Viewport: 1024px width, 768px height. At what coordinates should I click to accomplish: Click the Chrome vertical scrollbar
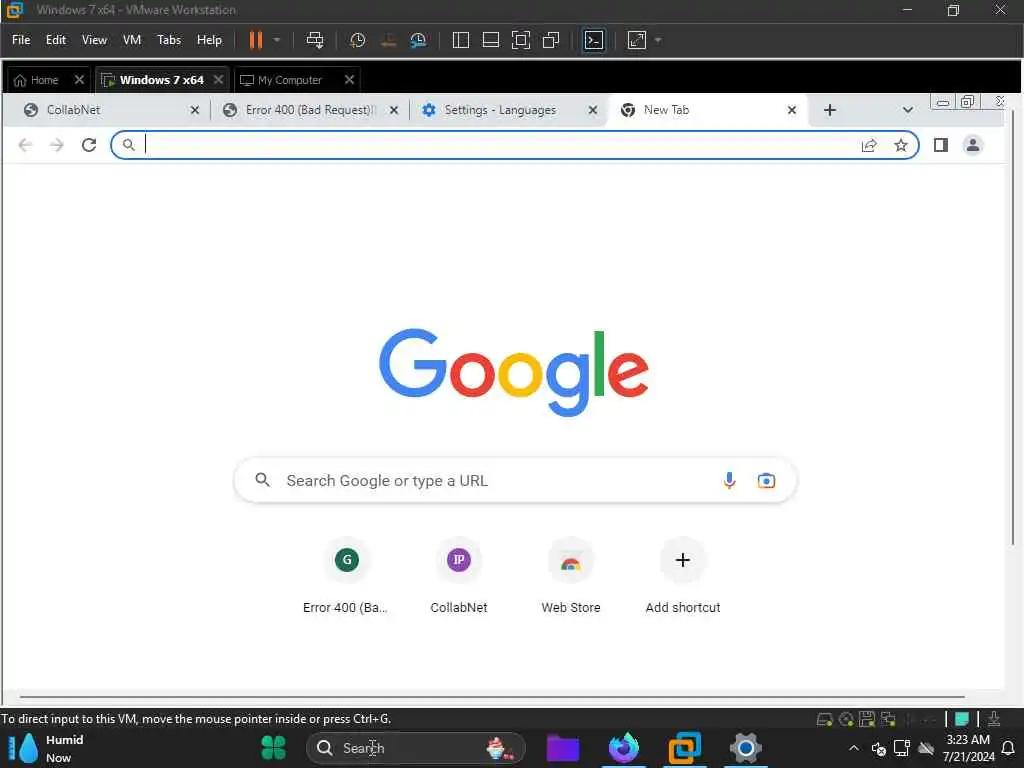[1013, 327]
